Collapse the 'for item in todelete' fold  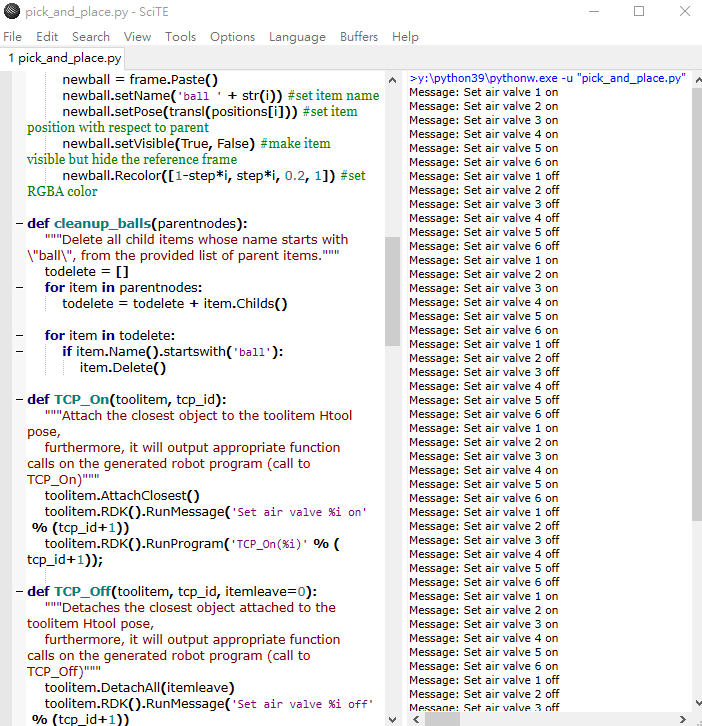(19, 336)
